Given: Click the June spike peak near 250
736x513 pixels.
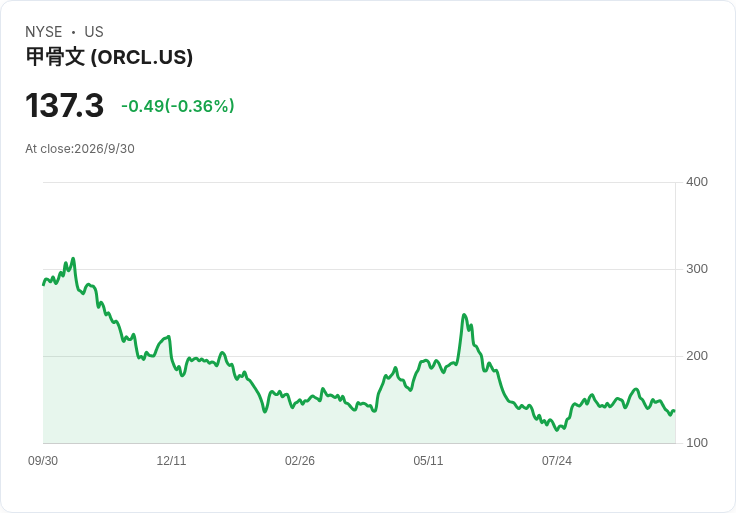Looking at the screenshot, I should point(464,315).
